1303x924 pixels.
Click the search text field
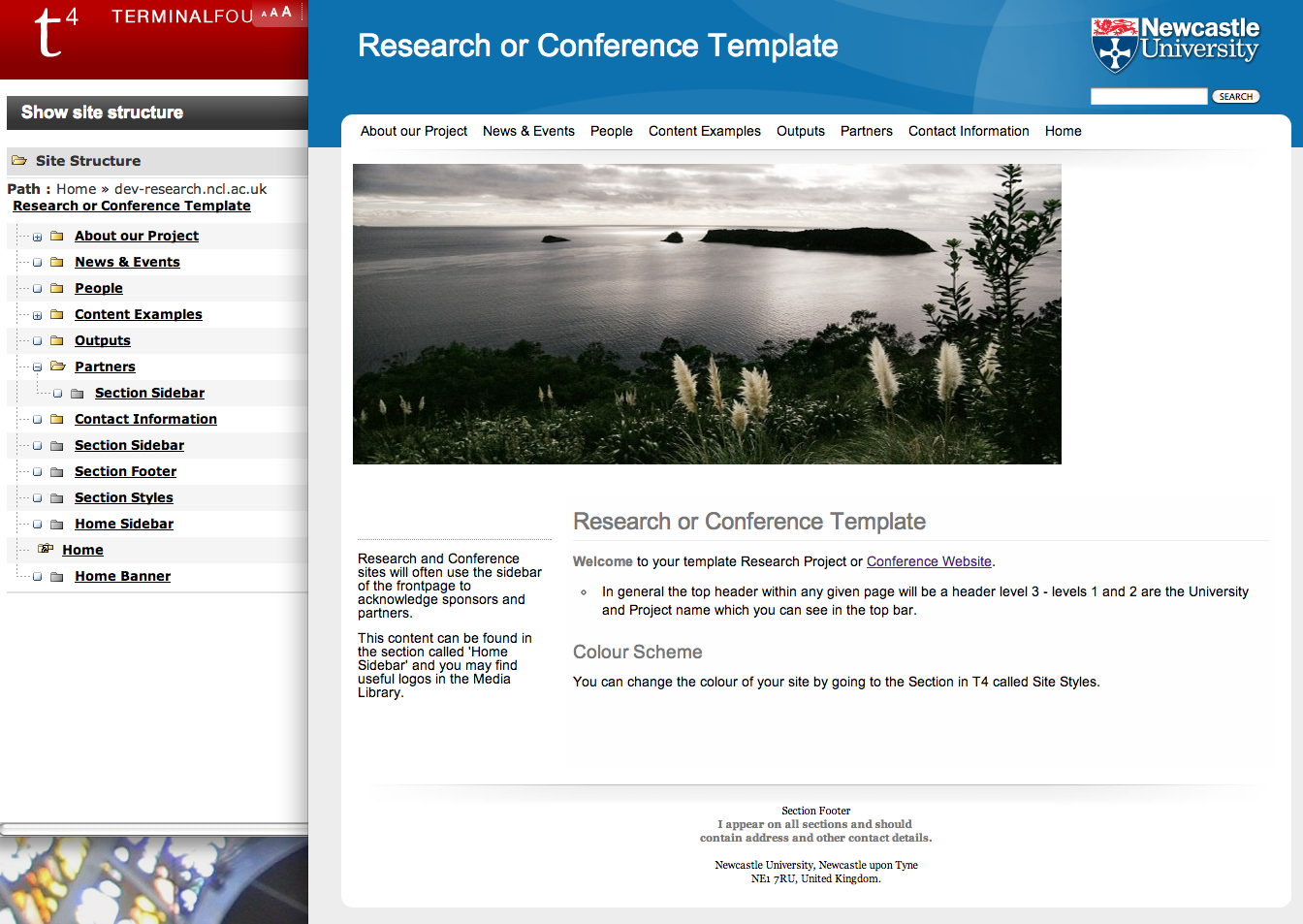tap(1148, 96)
